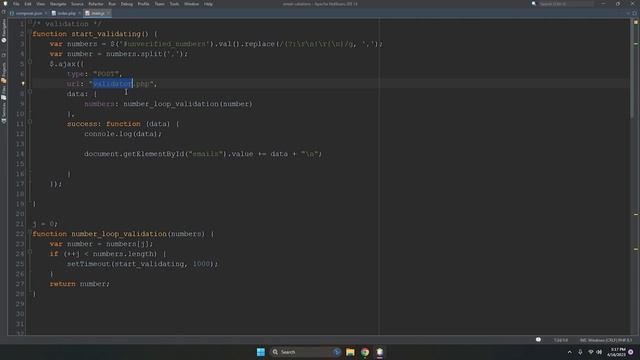
Task: Click document.getElementById on line 14
Action: click(134, 154)
